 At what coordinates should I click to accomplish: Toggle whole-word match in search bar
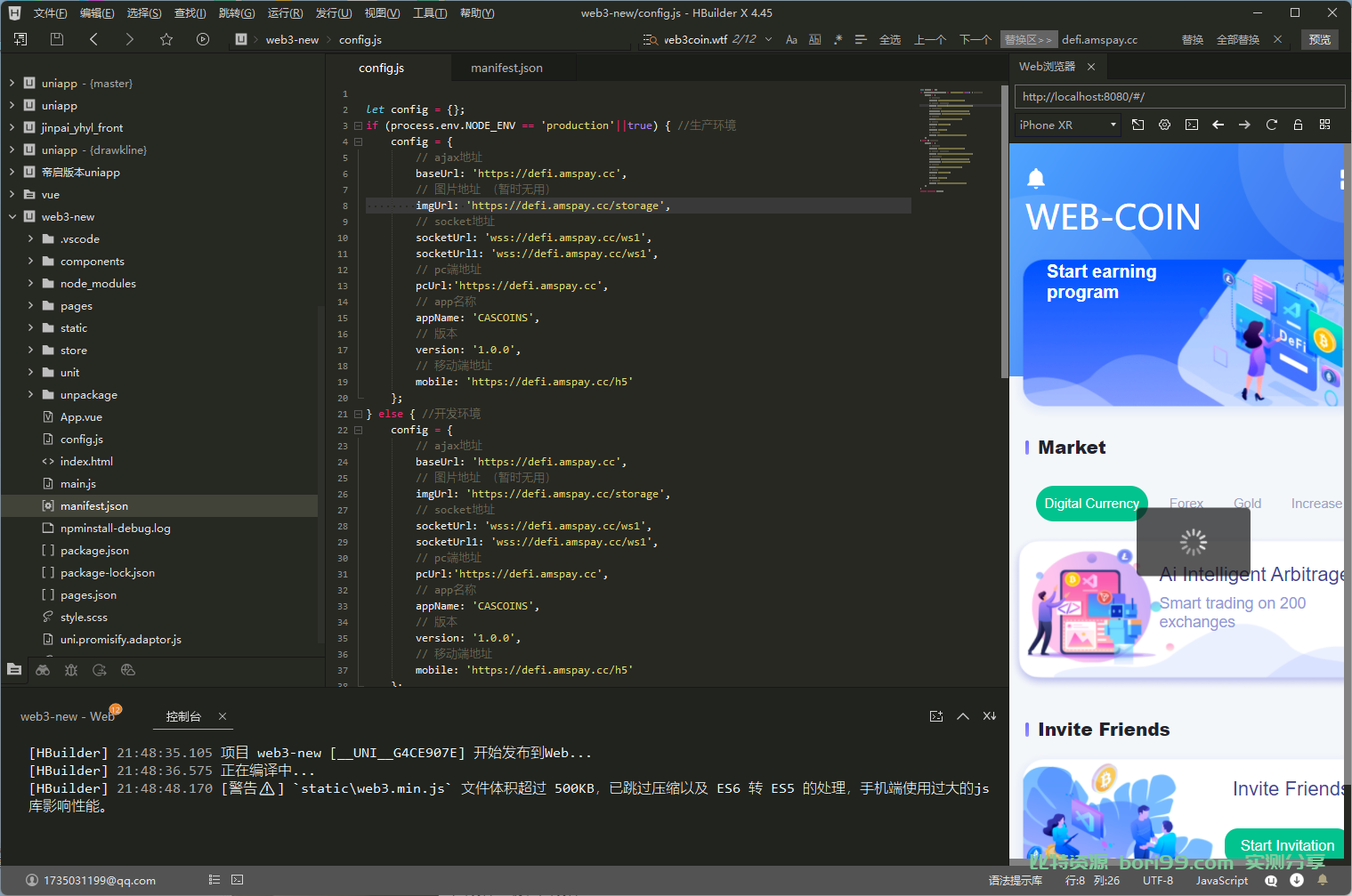814,39
